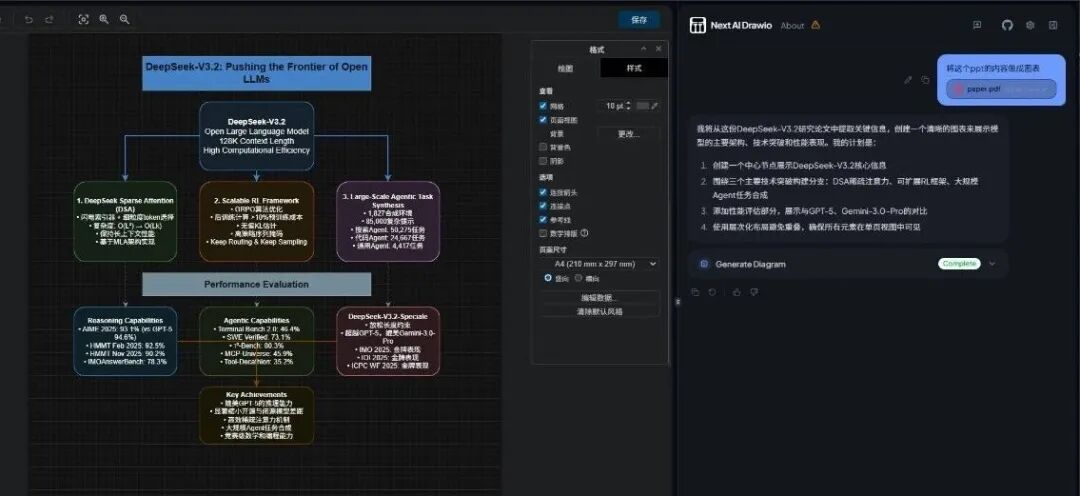This screenshot has width=1080, height=496.
Task: Switch to the 绘图 tab
Action: pos(565,68)
